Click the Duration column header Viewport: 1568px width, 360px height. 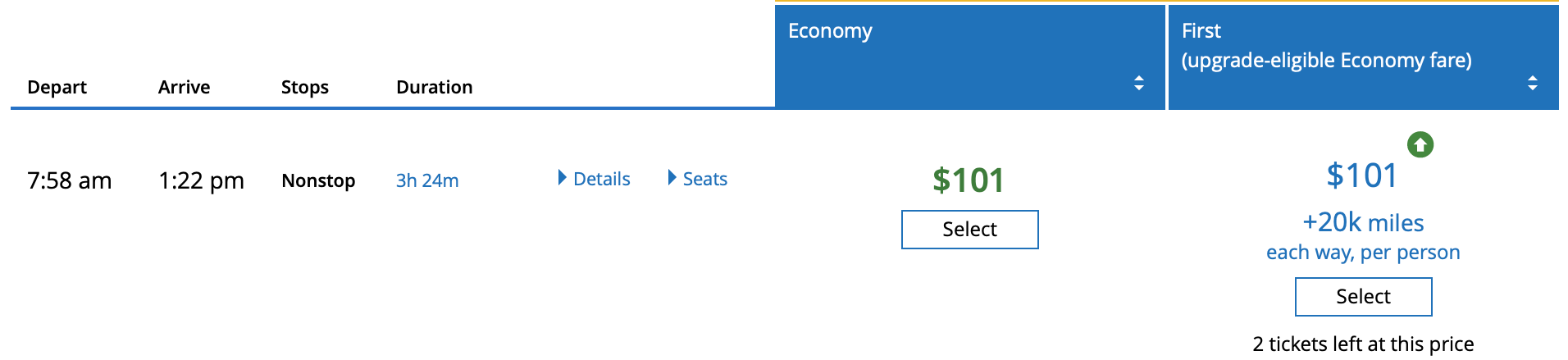[x=434, y=87]
